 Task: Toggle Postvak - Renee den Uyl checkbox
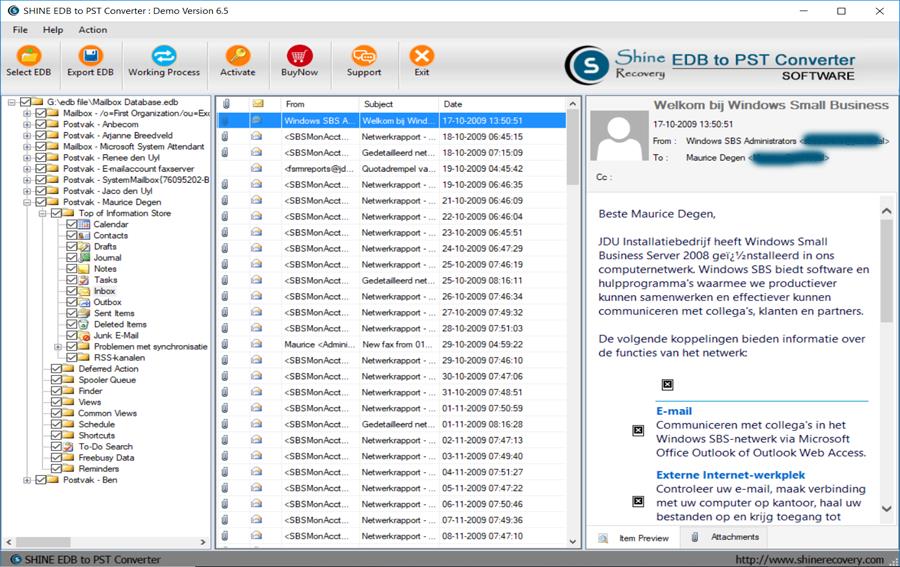coord(40,158)
